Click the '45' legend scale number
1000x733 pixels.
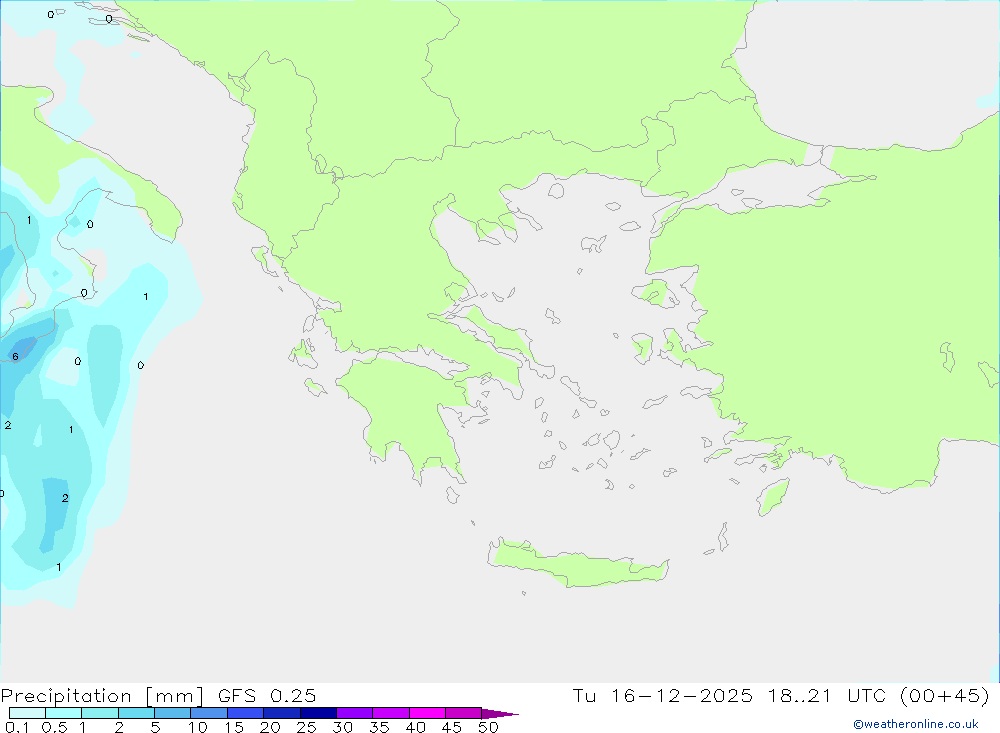pyautogui.click(x=452, y=727)
